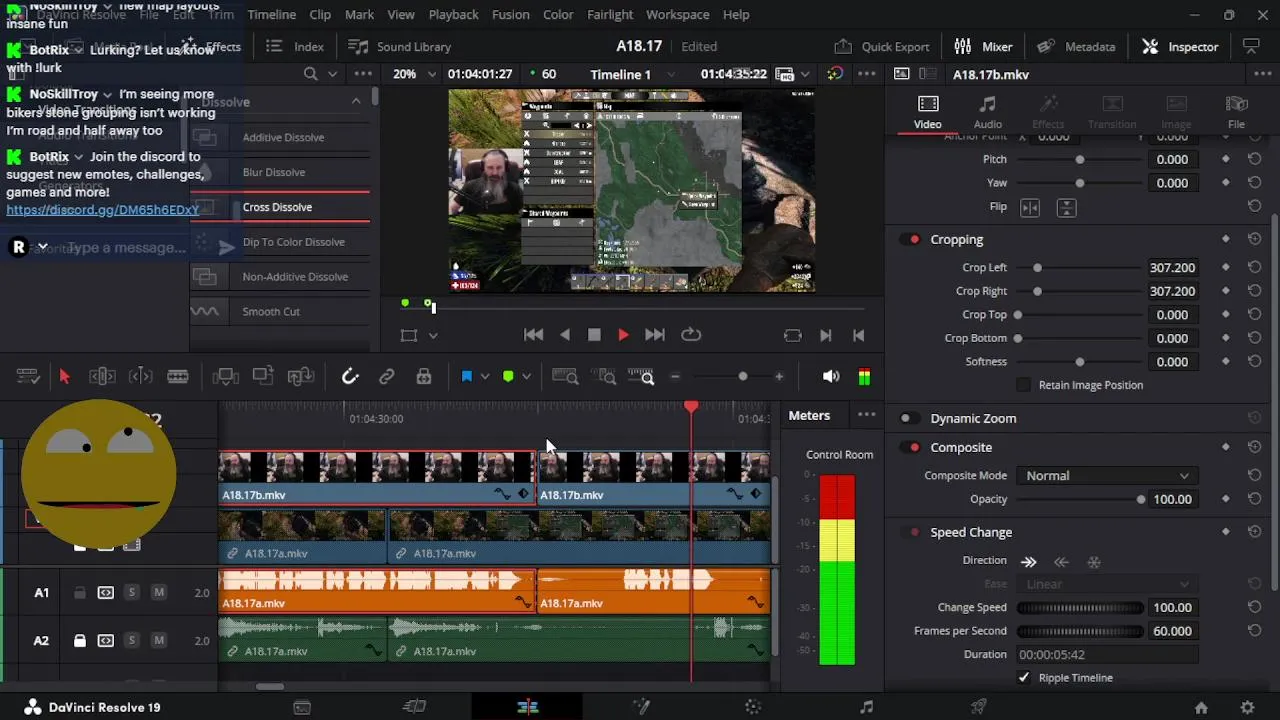Open the Index panel

tap(295, 46)
